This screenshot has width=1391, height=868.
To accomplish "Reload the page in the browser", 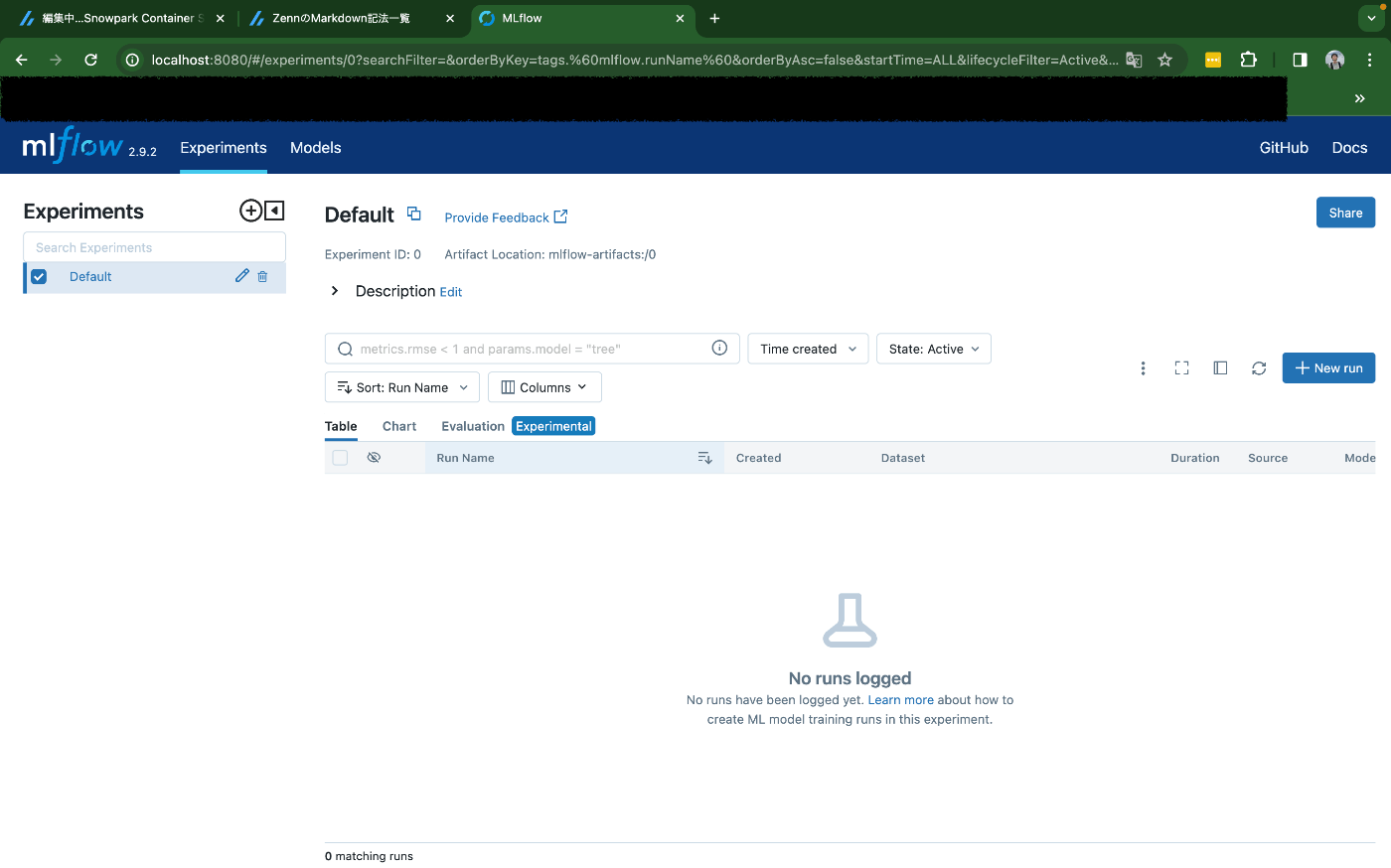I will point(90,60).
